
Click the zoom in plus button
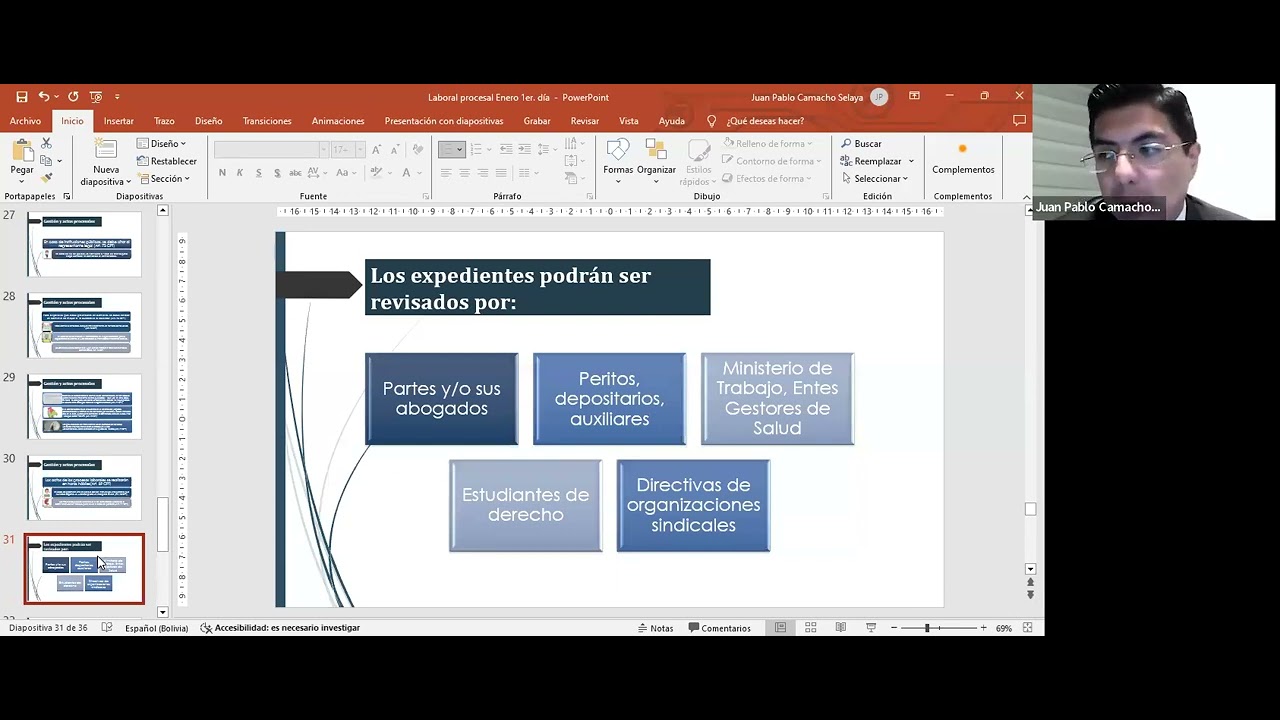[983, 628]
